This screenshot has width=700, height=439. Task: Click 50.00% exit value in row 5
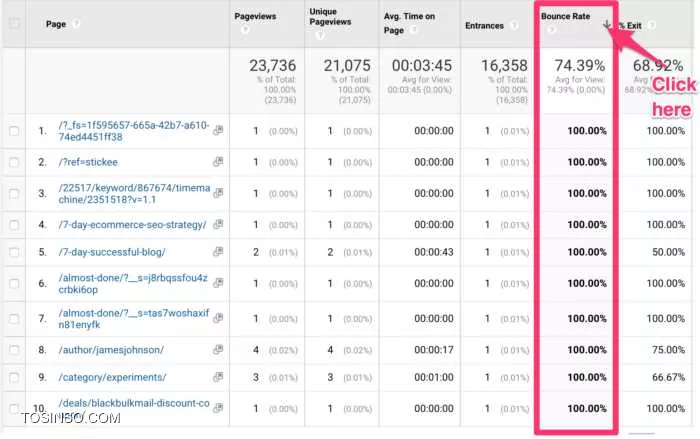coord(668,252)
